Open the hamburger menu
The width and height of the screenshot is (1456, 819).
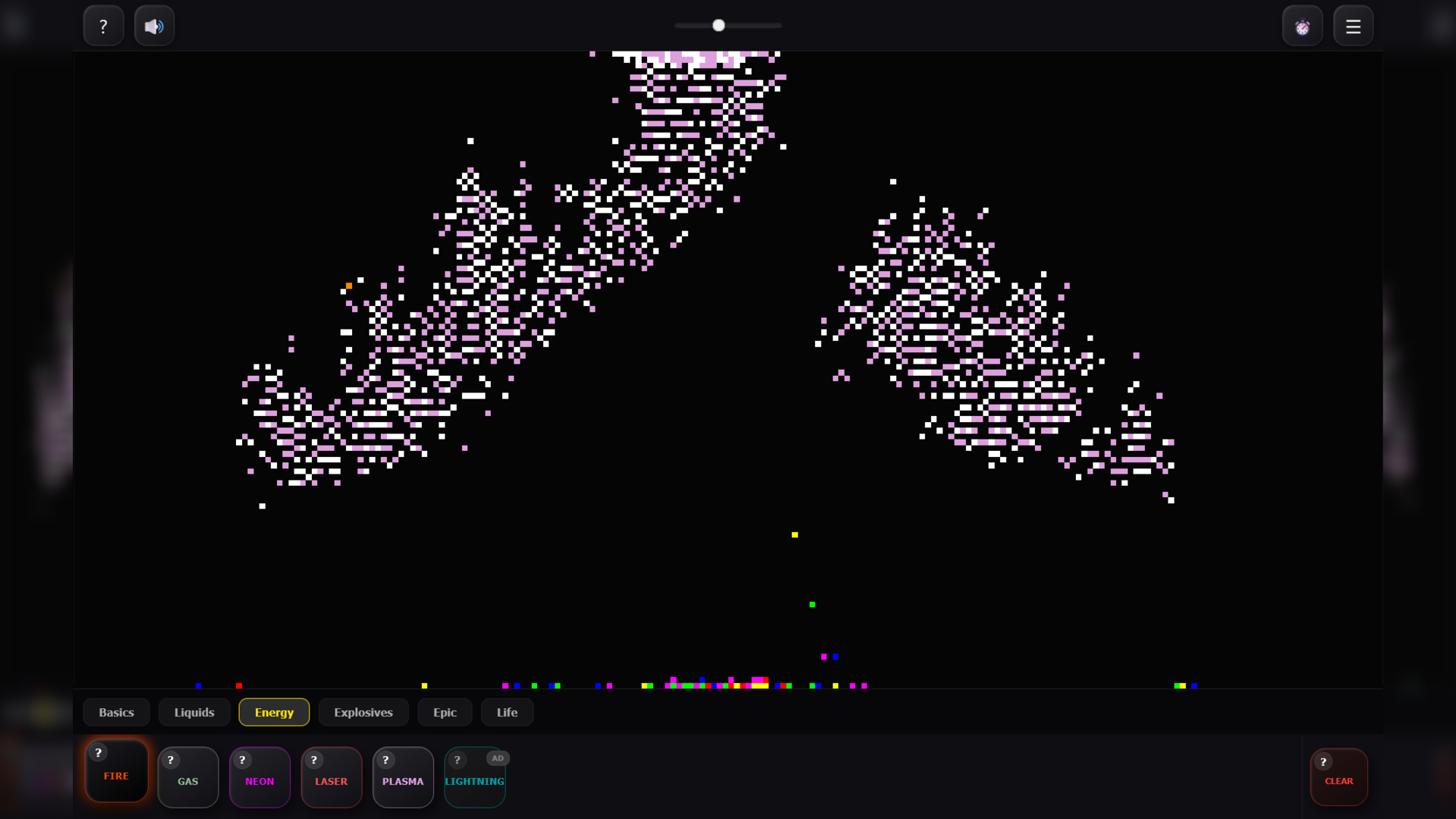pyautogui.click(x=1353, y=25)
